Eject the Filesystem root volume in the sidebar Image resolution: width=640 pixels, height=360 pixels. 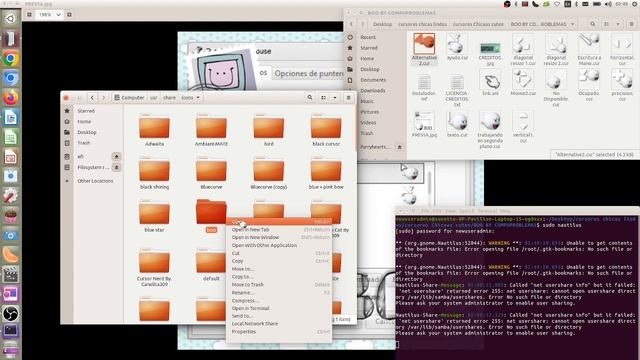(x=116, y=167)
